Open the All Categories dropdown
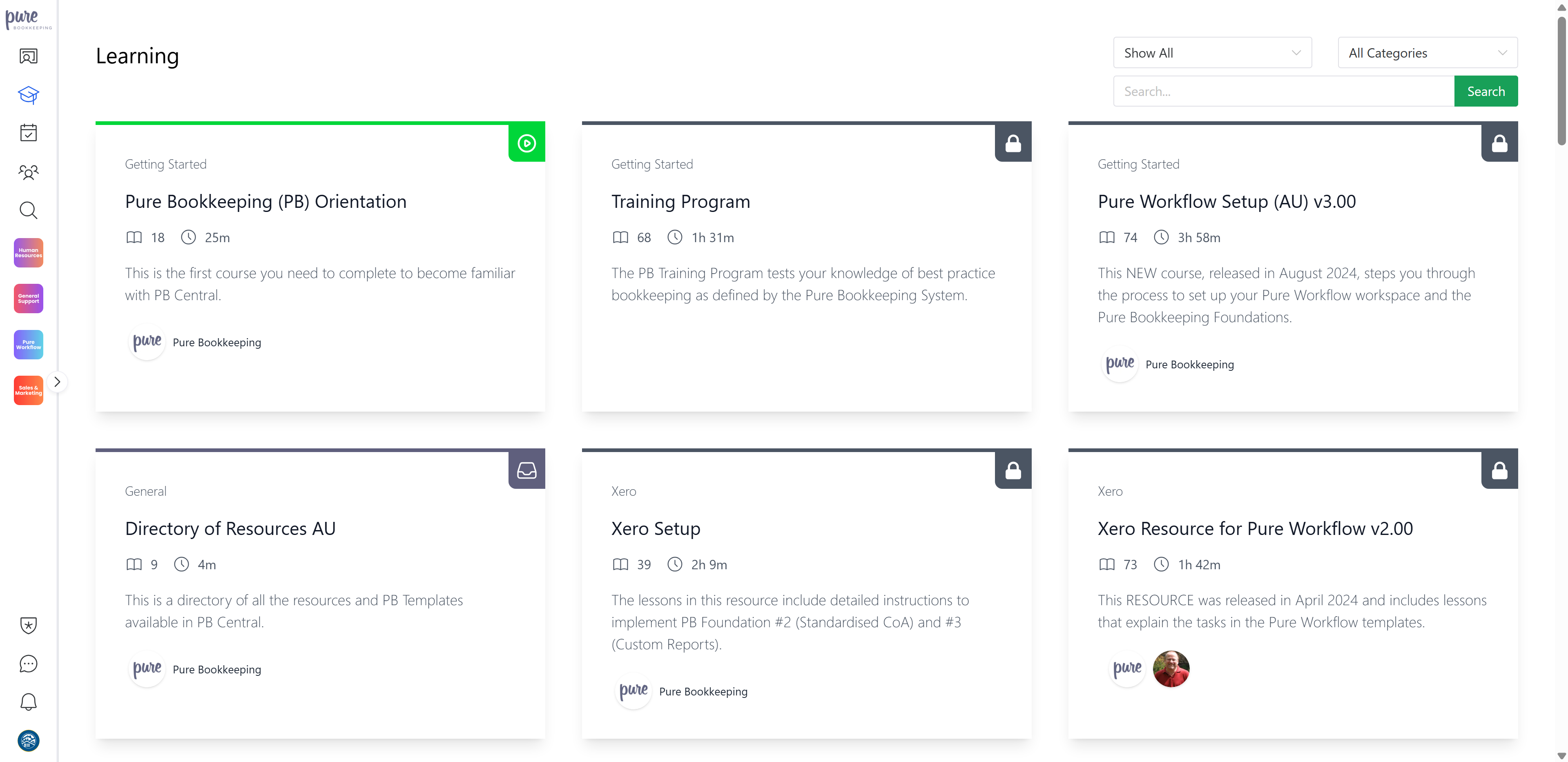The image size is (1568, 762). coord(1427,53)
